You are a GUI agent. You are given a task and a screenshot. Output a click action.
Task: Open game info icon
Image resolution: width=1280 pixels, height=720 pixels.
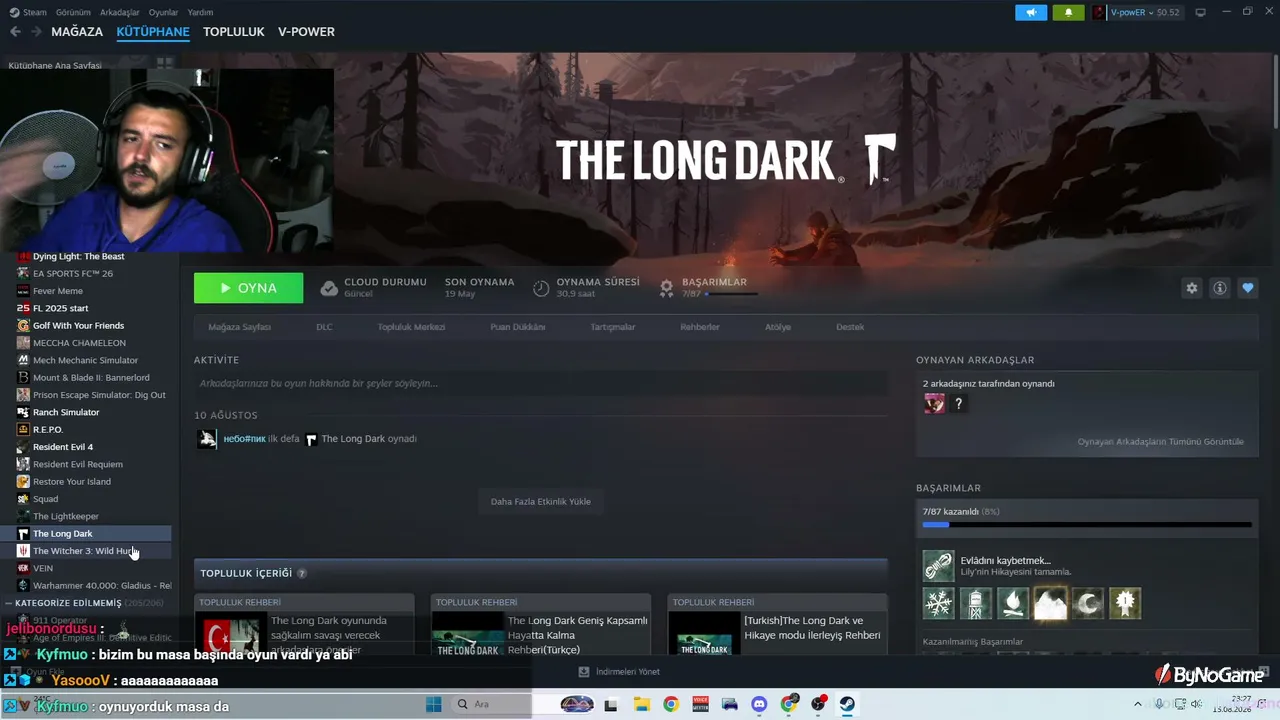[x=1220, y=288]
